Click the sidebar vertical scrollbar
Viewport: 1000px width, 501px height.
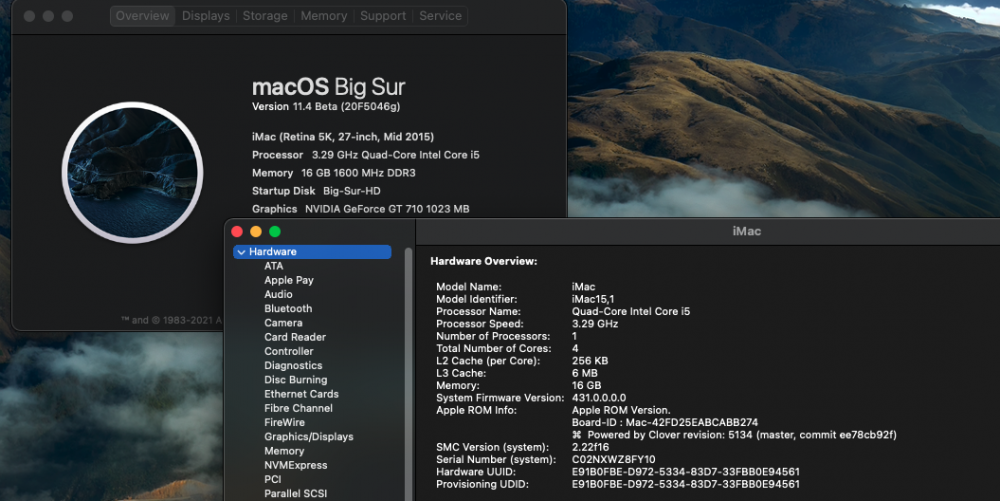tap(408, 373)
